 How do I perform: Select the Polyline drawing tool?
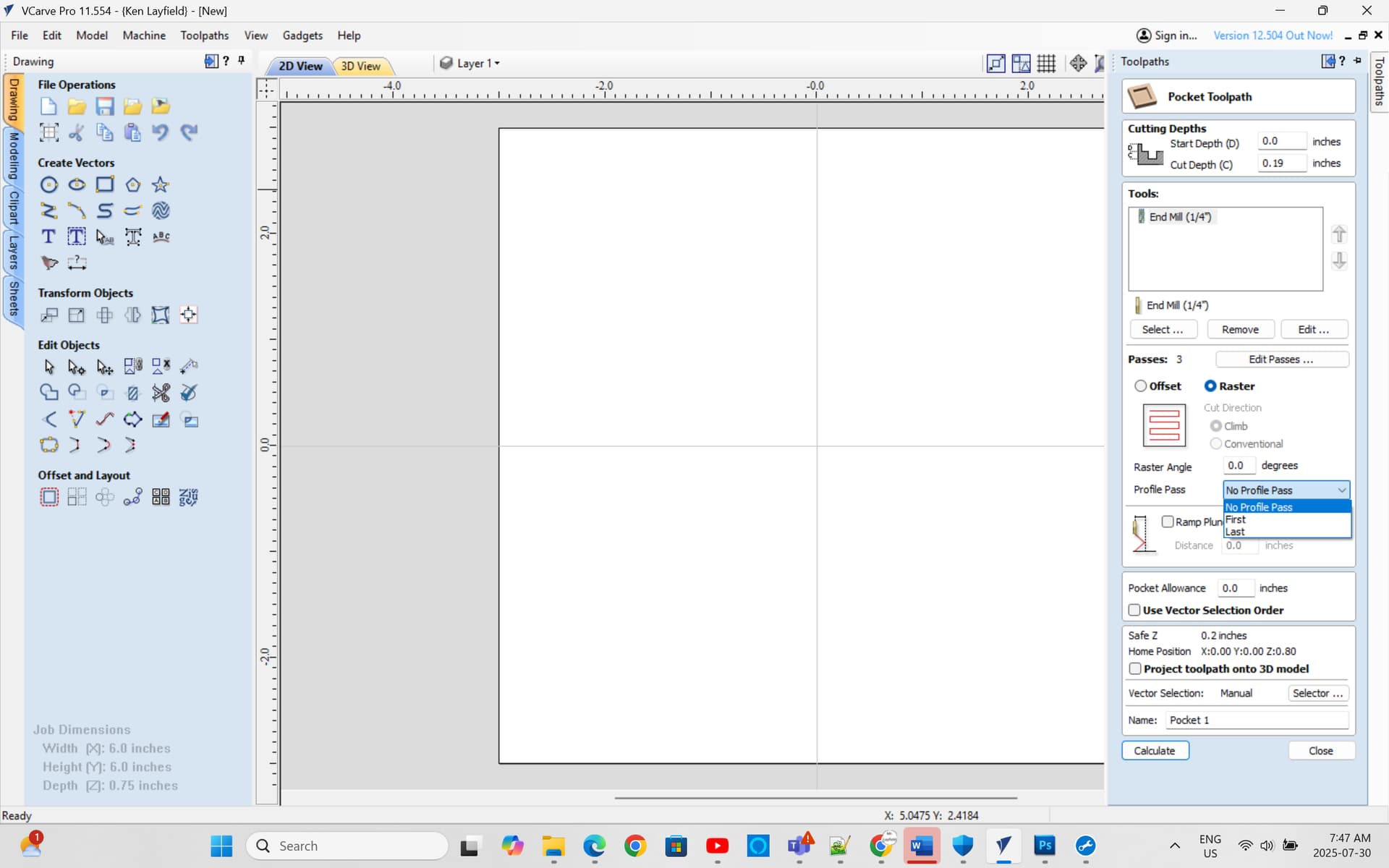pos(48,210)
